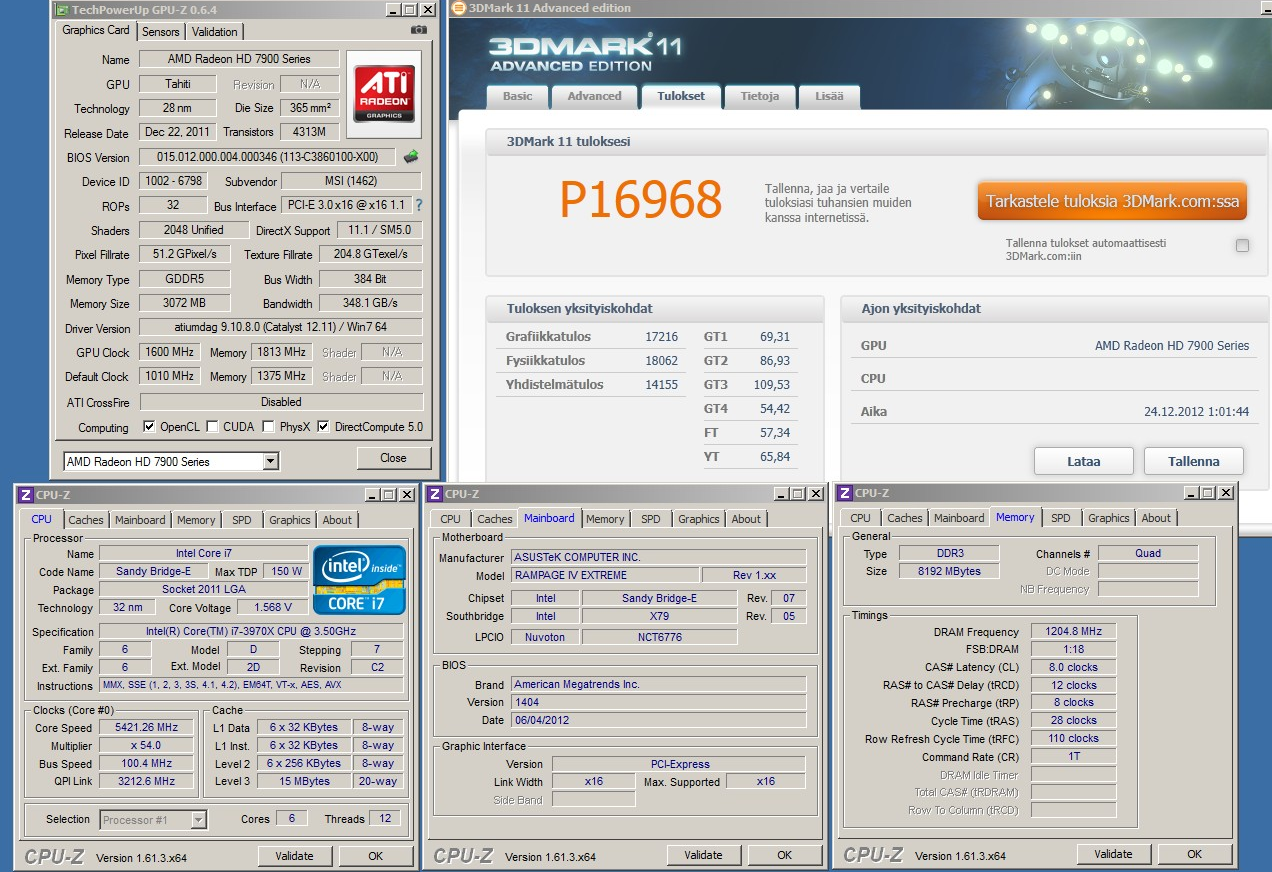
Task: Click the Lataa button in 3DMark
Action: [x=1083, y=461]
